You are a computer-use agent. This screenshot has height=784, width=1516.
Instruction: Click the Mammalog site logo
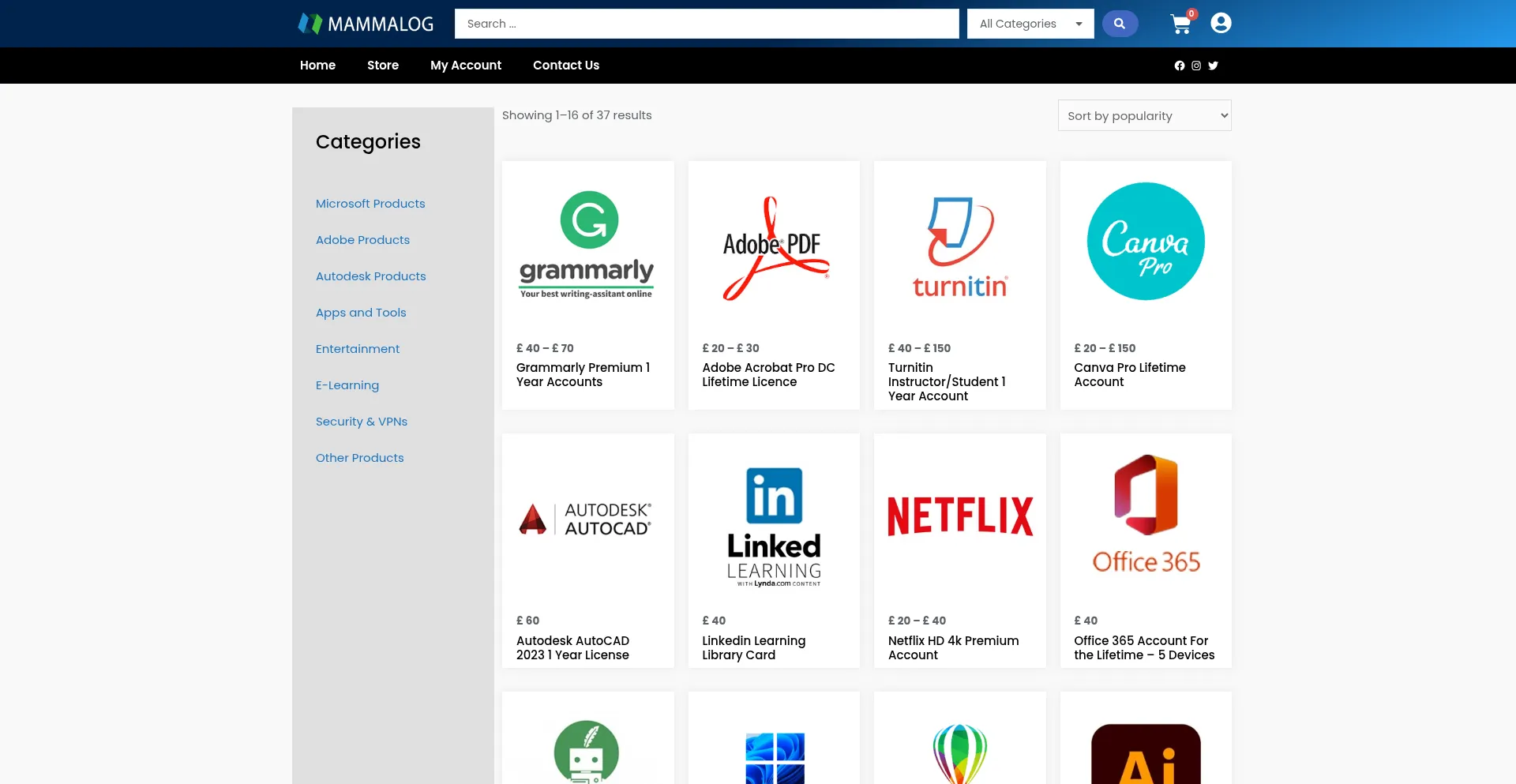point(366,24)
